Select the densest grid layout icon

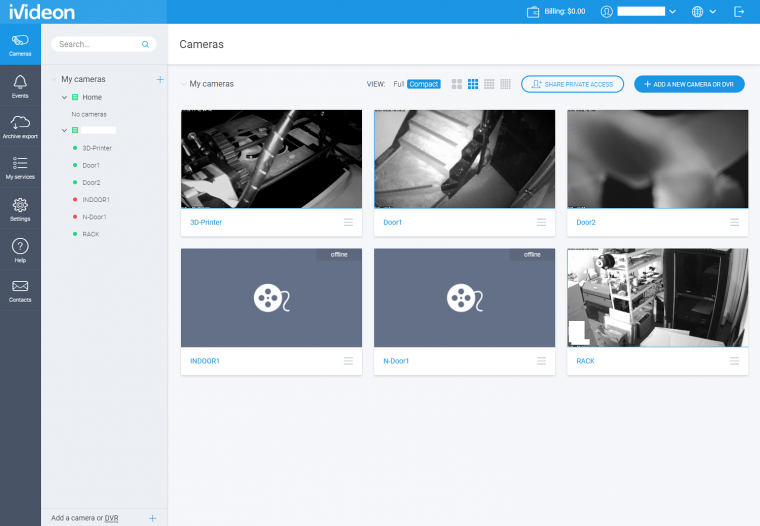pyautogui.click(x=506, y=84)
